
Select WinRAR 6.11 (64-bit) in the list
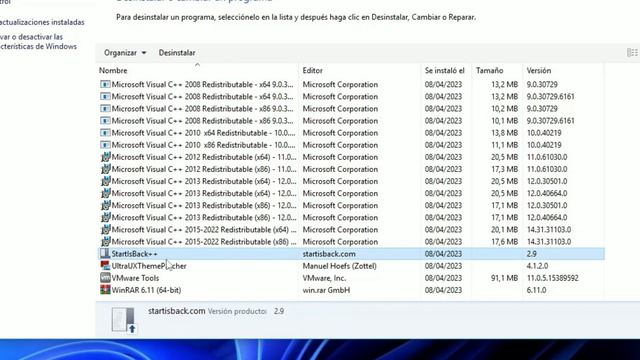click(146, 290)
